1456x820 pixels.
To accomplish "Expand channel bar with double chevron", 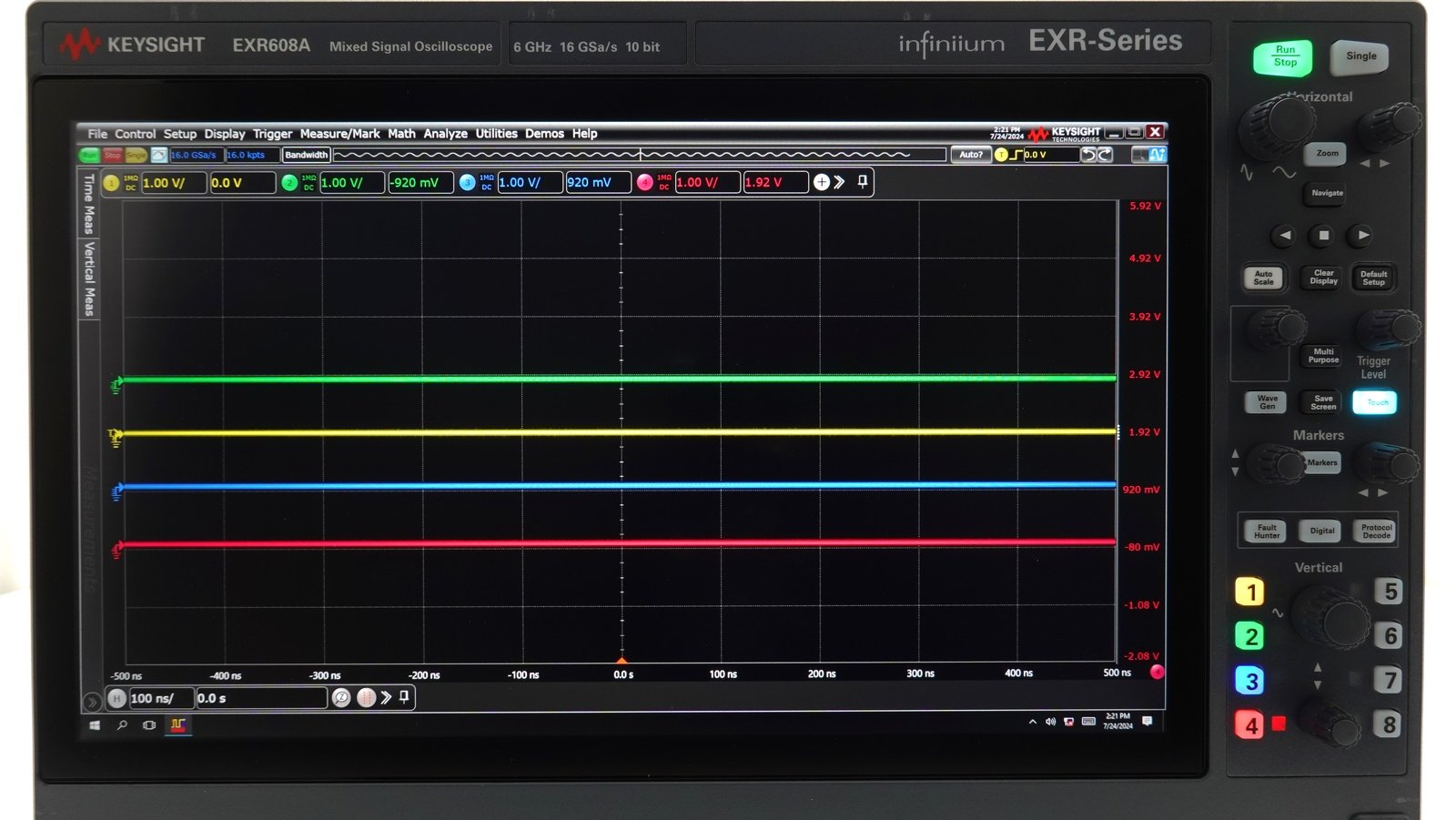I will (839, 182).
